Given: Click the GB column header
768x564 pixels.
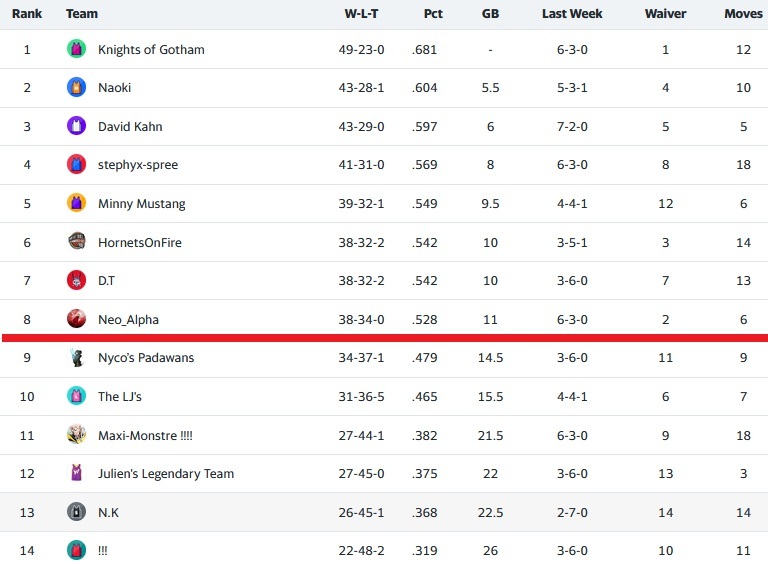Looking at the screenshot, I should point(490,14).
